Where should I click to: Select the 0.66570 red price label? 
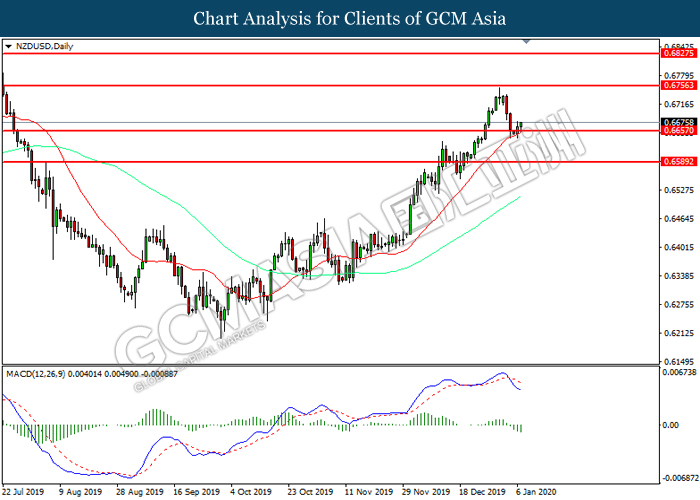(x=678, y=131)
